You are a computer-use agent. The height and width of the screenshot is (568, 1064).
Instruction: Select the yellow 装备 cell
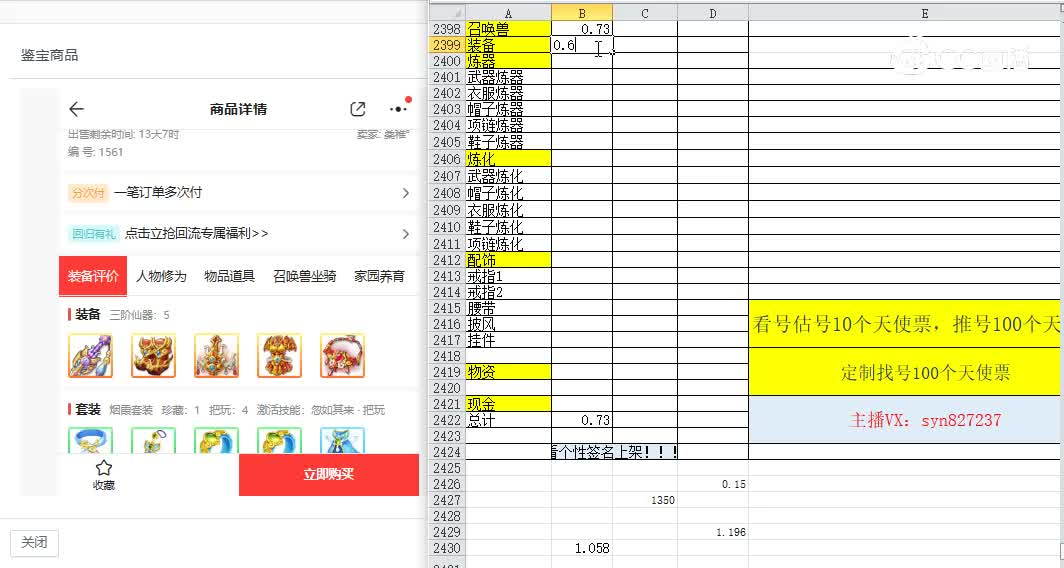(x=508, y=45)
